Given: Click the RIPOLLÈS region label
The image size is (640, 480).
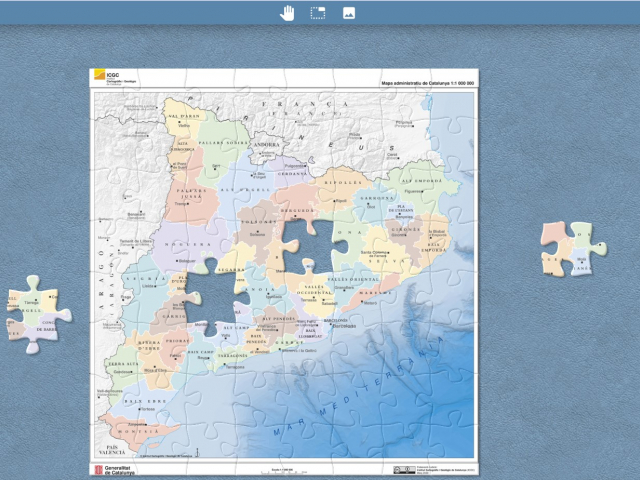Looking at the screenshot, I should coord(343,183).
